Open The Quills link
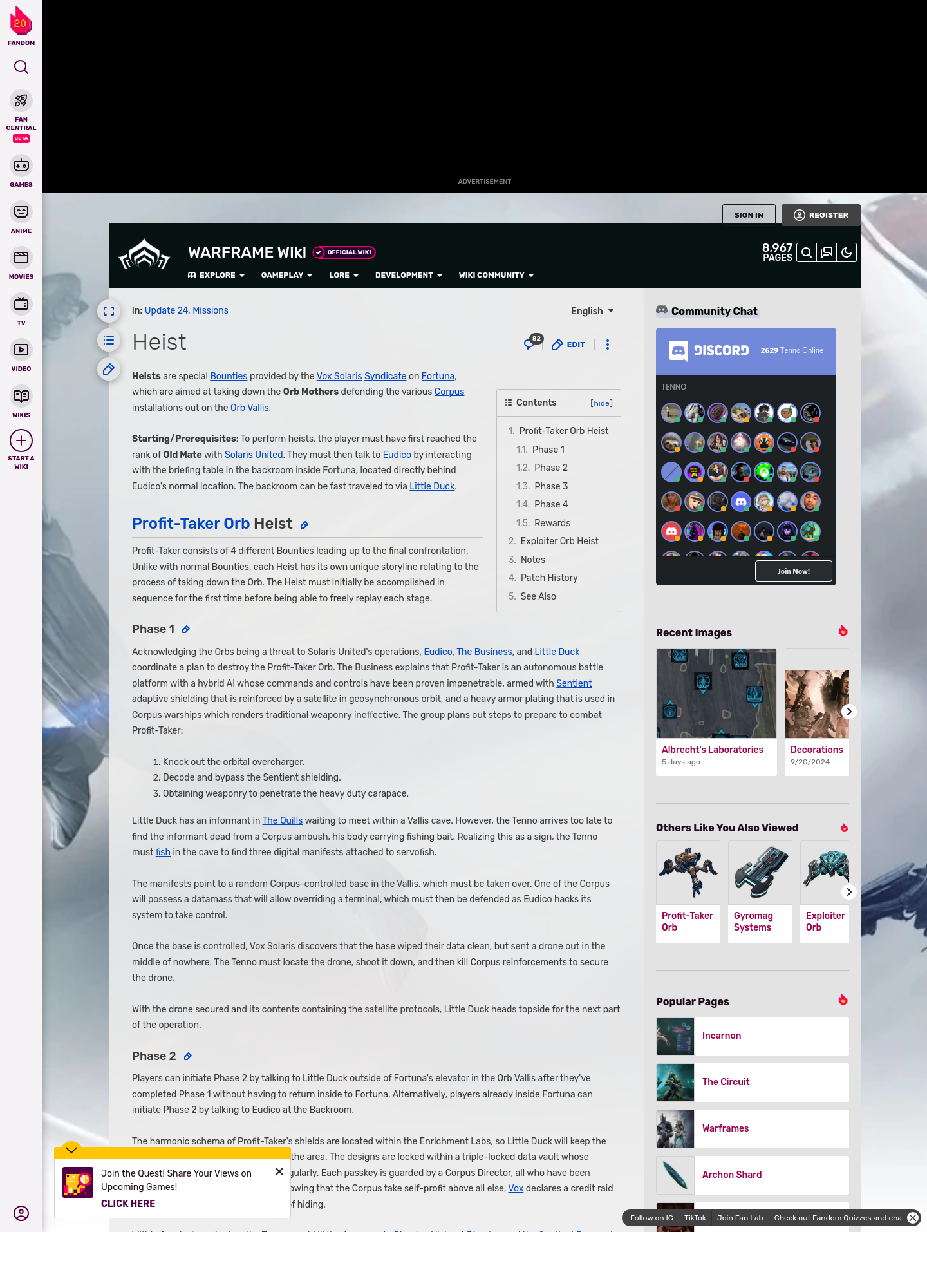927x1288 pixels. tap(283, 820)
